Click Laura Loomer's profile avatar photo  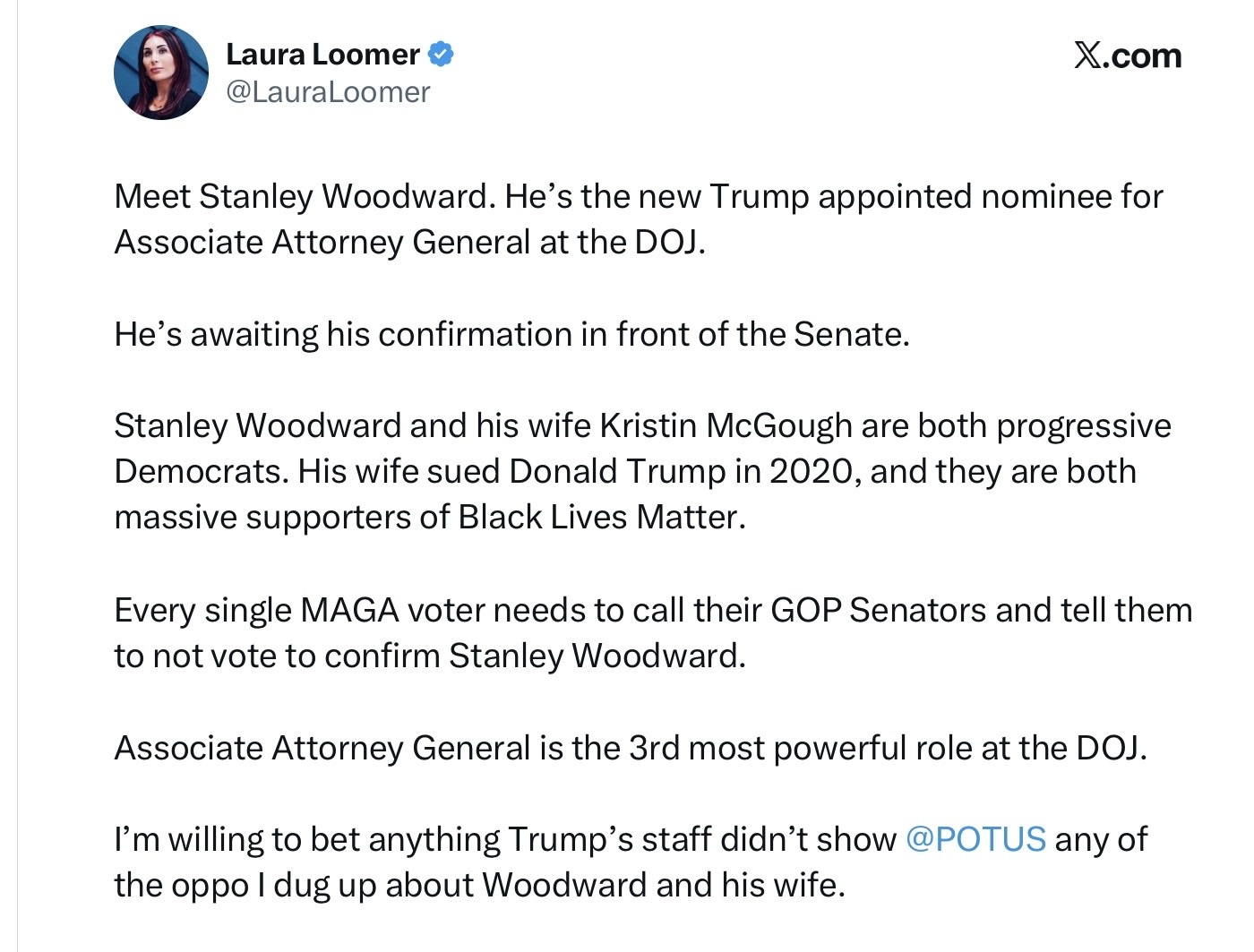pyautogui.click(x=161, y=73)
